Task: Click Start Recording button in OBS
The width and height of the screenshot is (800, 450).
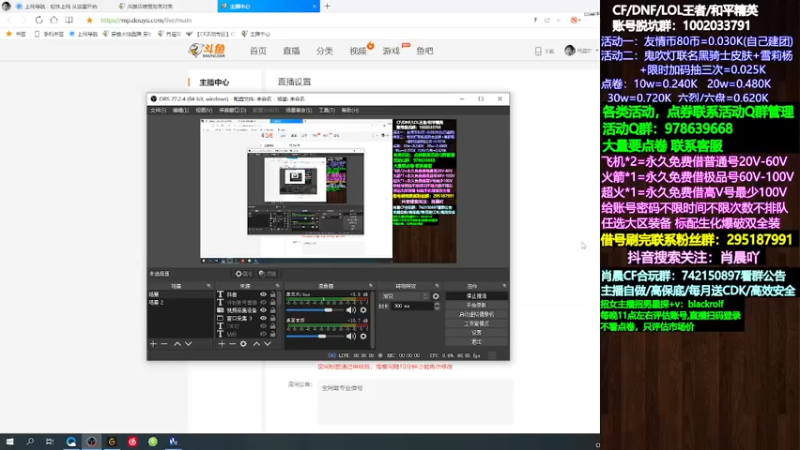Action: point(477,305)
